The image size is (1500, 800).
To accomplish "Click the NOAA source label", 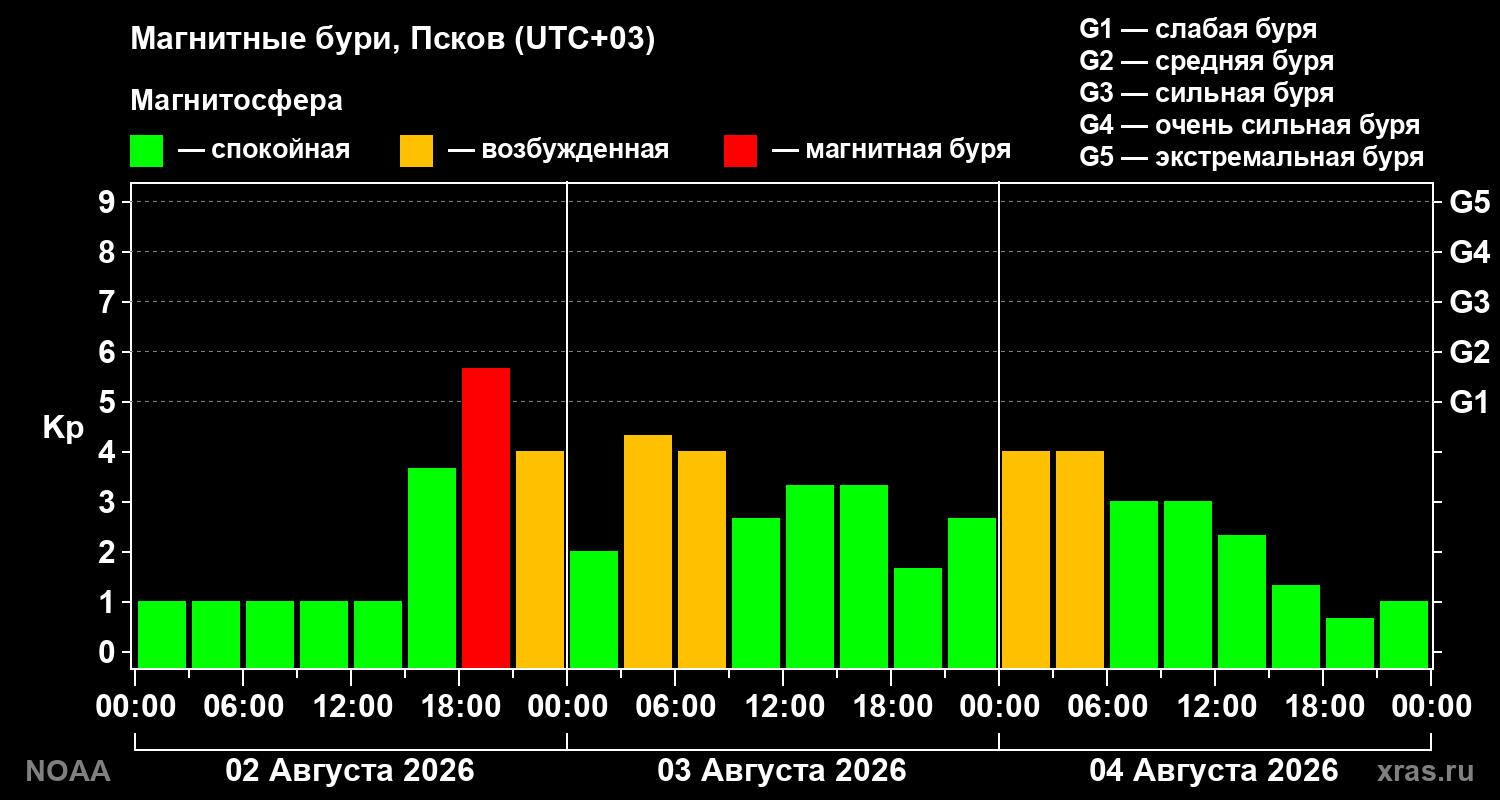I will pyautogui.click(x=68, y=771).
